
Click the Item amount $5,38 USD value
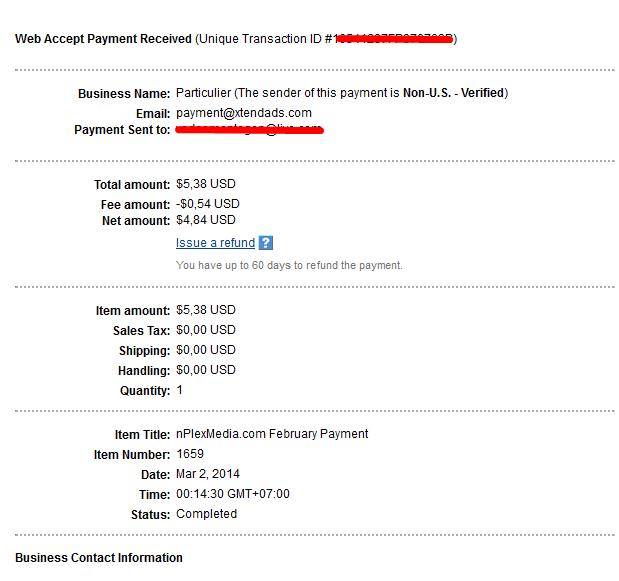coord(206,310)
